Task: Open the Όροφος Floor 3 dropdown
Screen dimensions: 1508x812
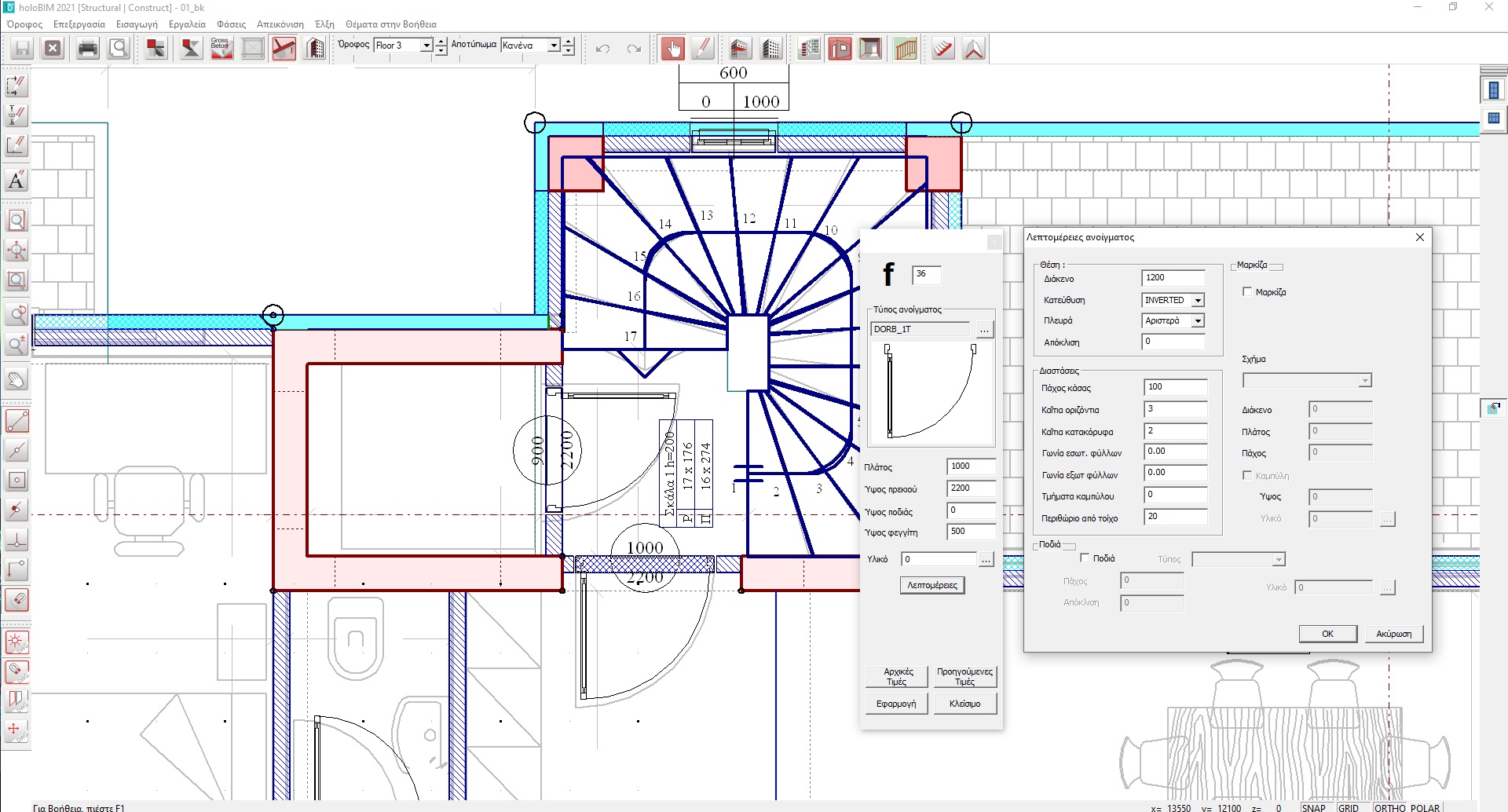Action: [426, 46]
